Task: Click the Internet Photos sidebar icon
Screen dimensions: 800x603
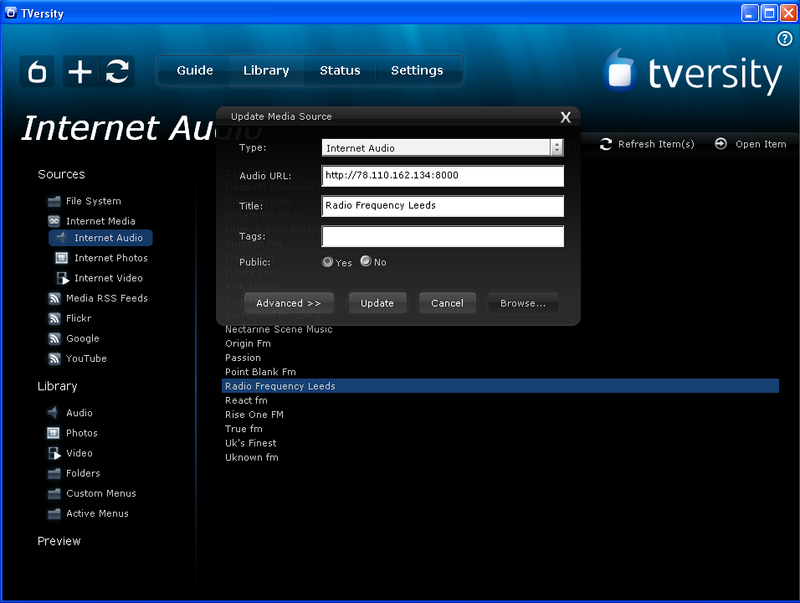Action: [62, 258]
